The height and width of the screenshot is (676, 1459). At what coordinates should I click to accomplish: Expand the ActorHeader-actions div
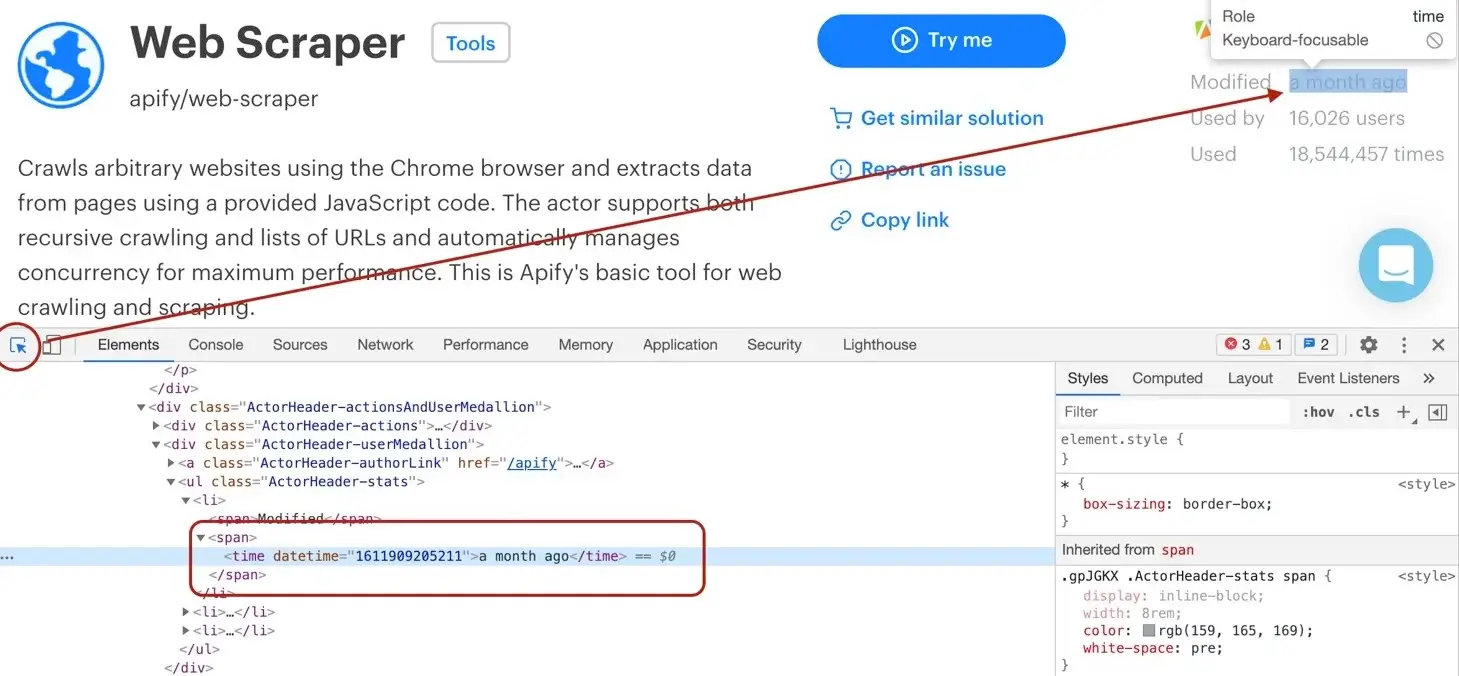(x=156, y=426)
